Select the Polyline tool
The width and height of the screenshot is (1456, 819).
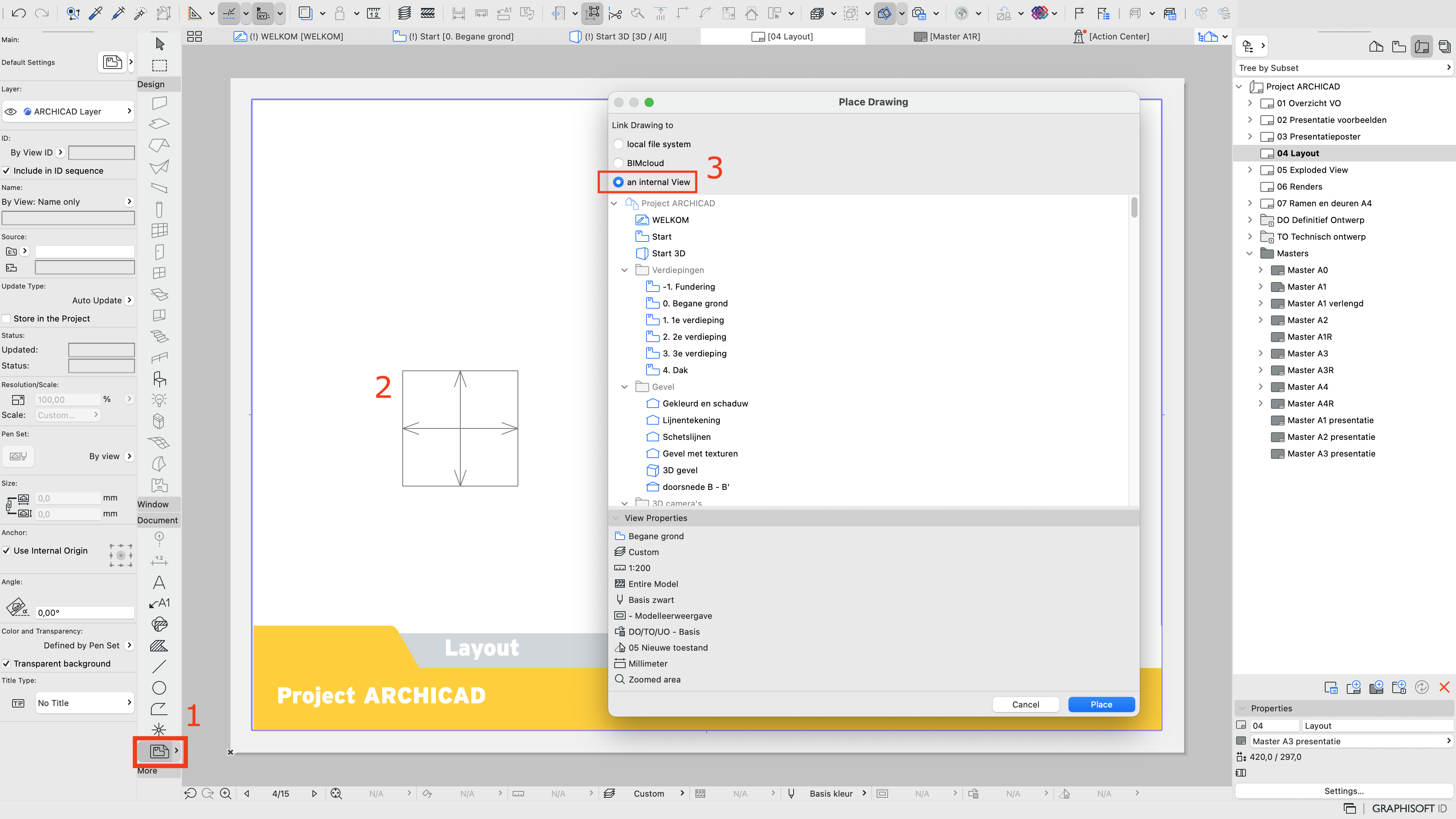(x=159, y=709)
